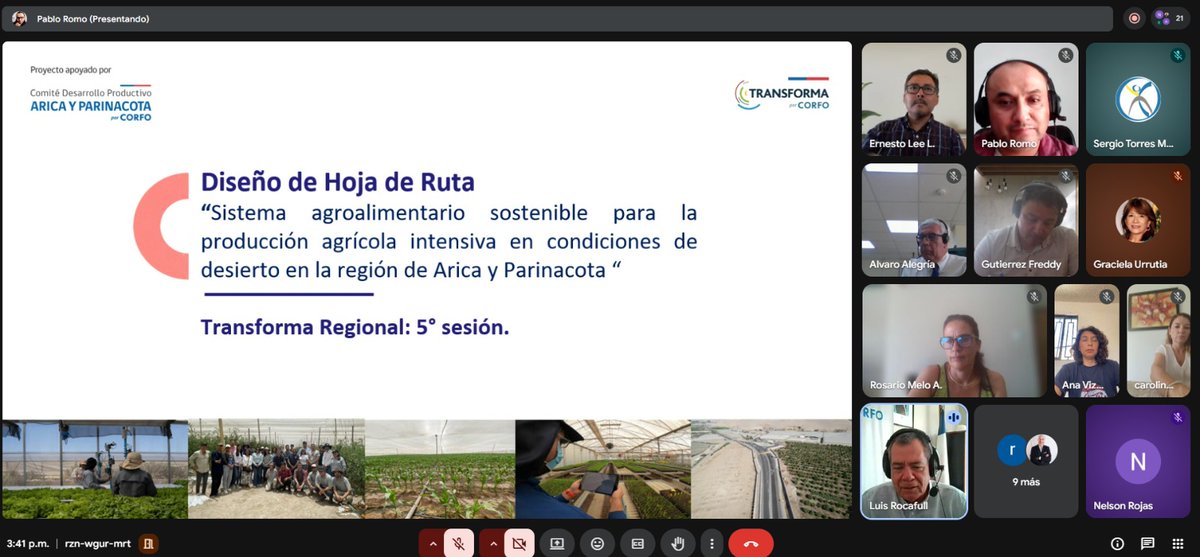Expand video settings arrow beside the camera
Screen dimensions: 1200x557
[494, 543]
